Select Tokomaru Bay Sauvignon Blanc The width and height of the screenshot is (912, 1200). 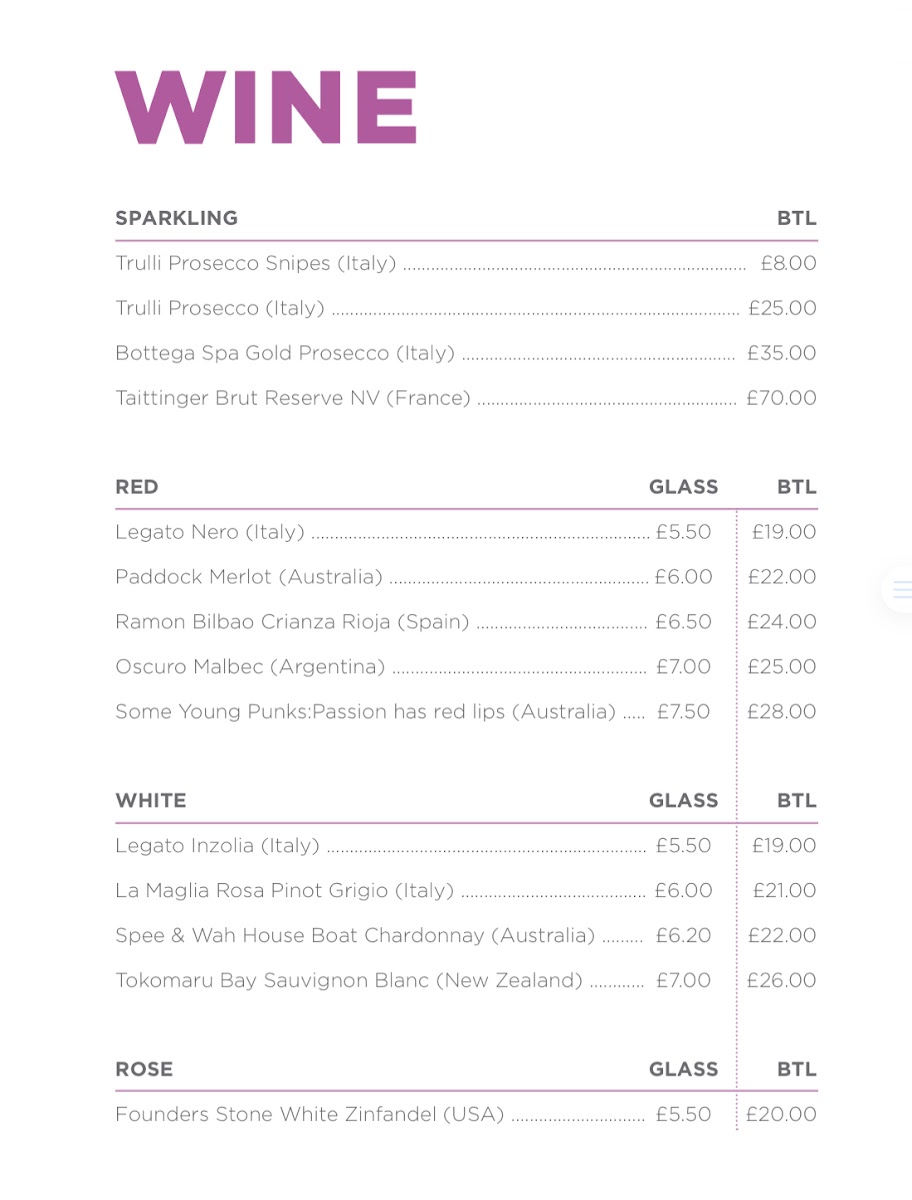pyautogui.click(x=348, y=981)
